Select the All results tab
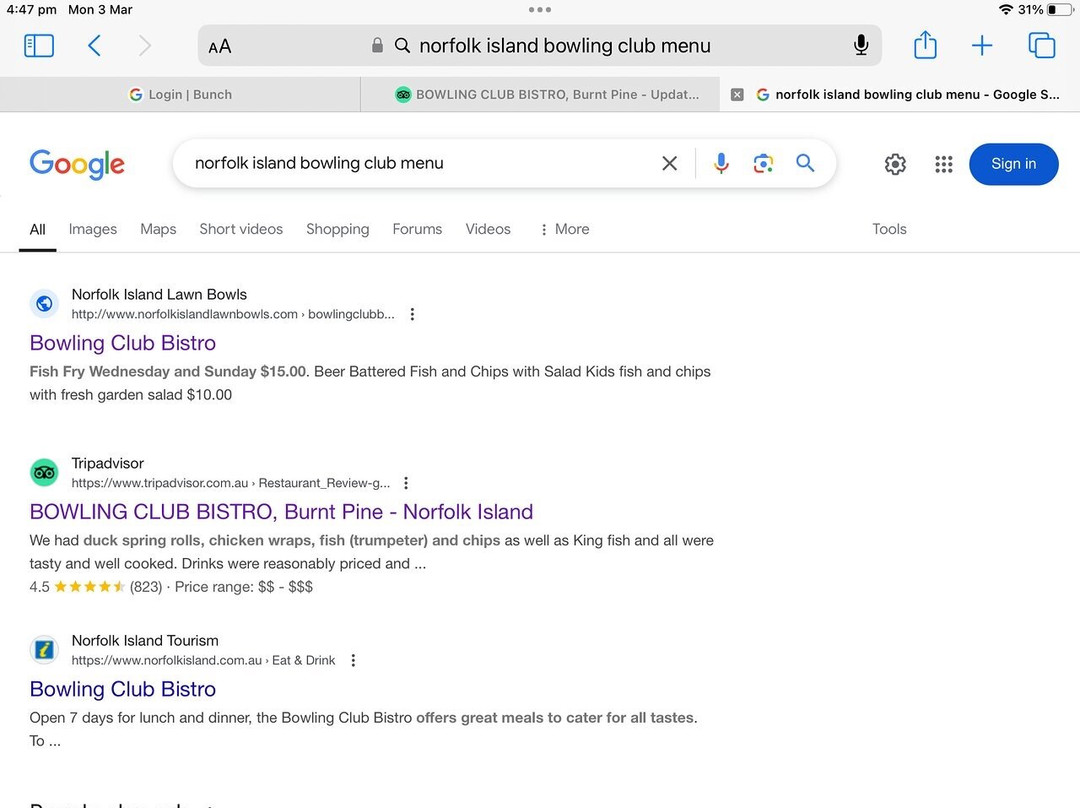The width and height of the screenshot is (1080, 808). [38, 229]
